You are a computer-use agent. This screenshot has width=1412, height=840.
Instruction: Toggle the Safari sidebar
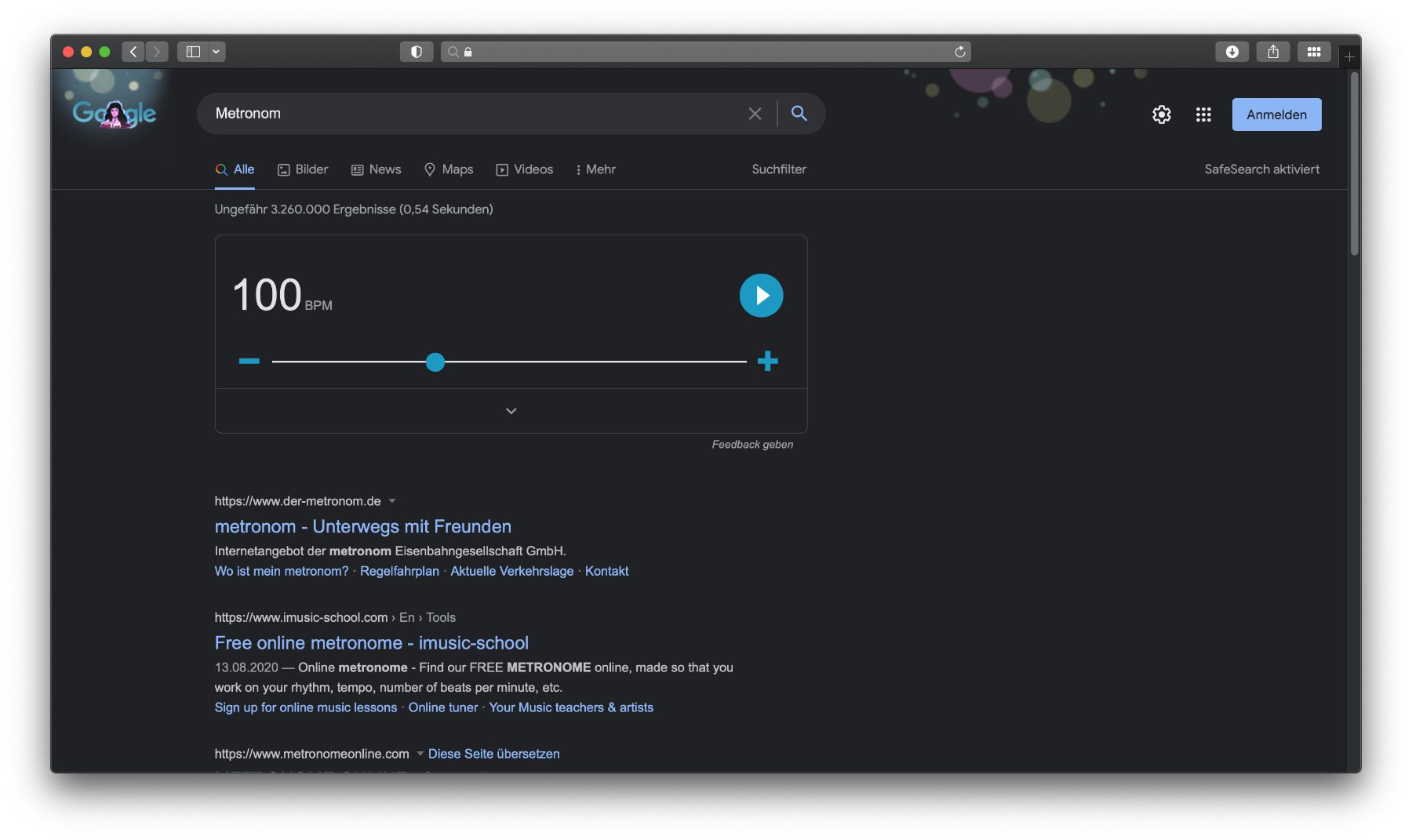click(x=193, y=52)
